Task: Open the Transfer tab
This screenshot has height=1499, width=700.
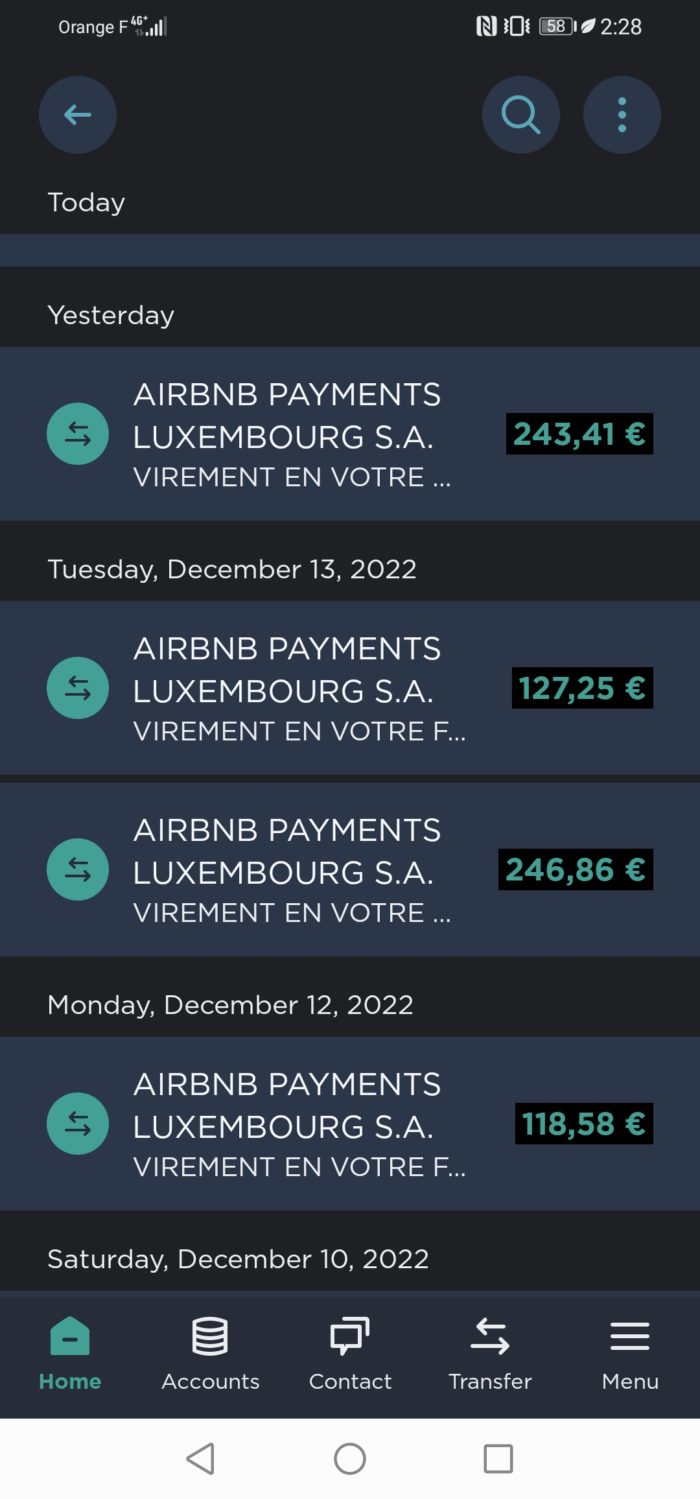Action: [490, 1354]
